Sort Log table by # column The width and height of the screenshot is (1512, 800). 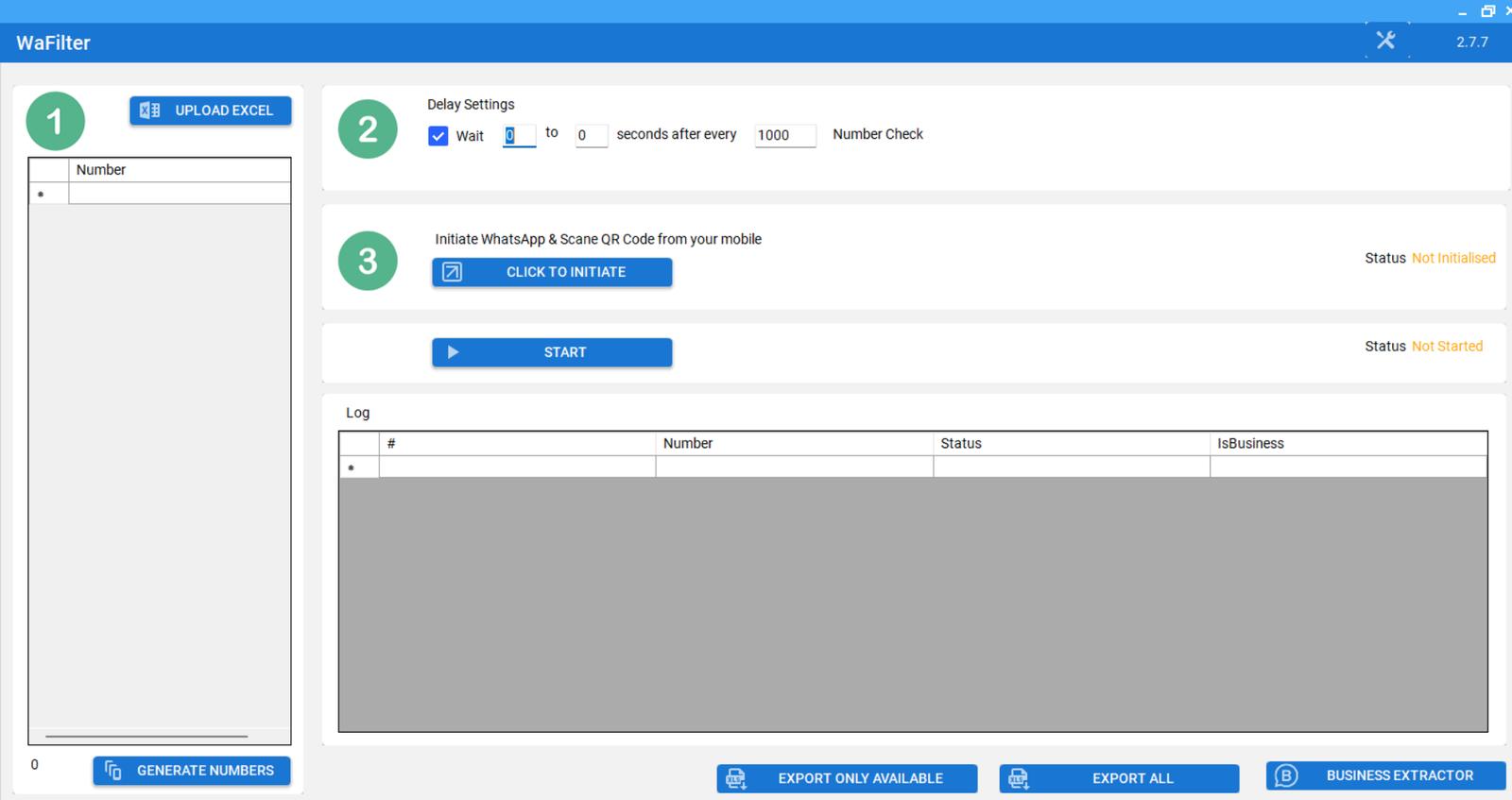(x=517, y=443)
